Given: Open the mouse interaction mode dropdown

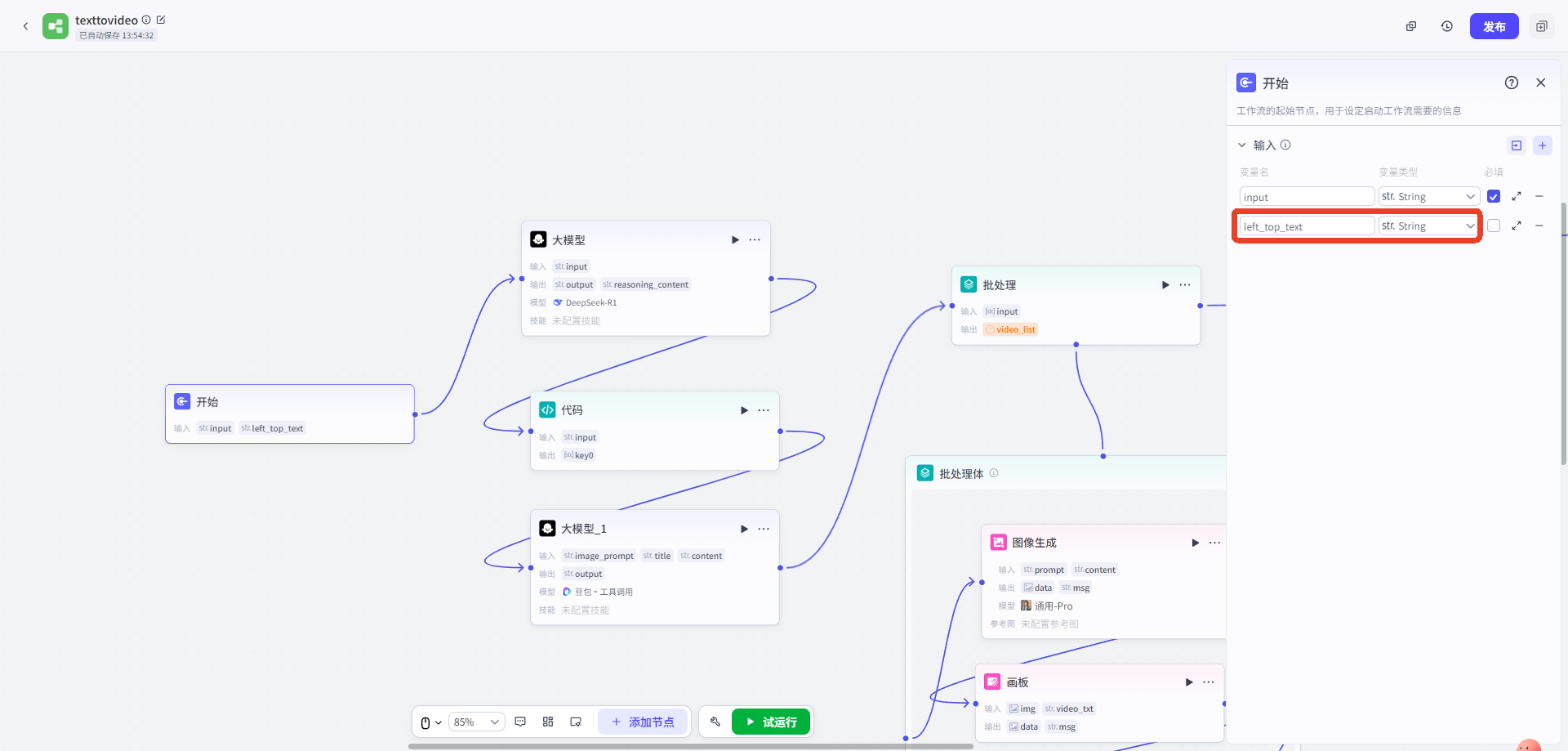Looking at the screenshot, I should point(430,722).
